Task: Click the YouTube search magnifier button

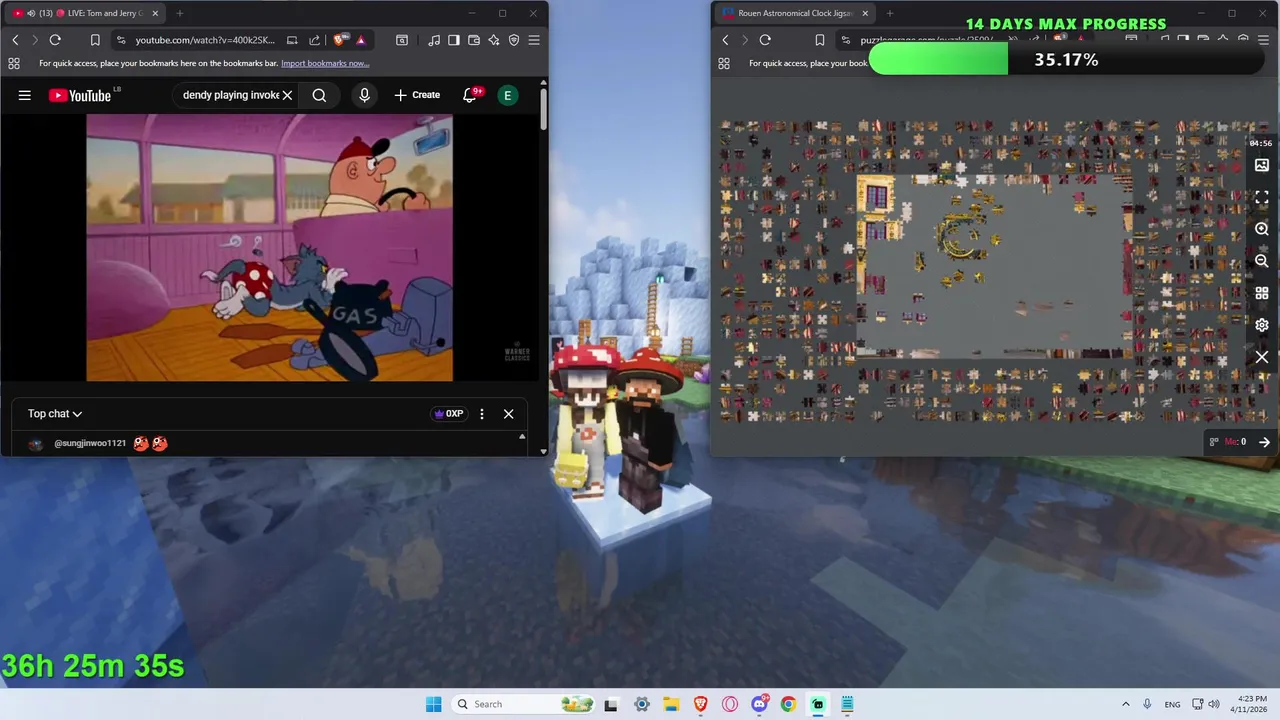Action: tap(319, 95)
